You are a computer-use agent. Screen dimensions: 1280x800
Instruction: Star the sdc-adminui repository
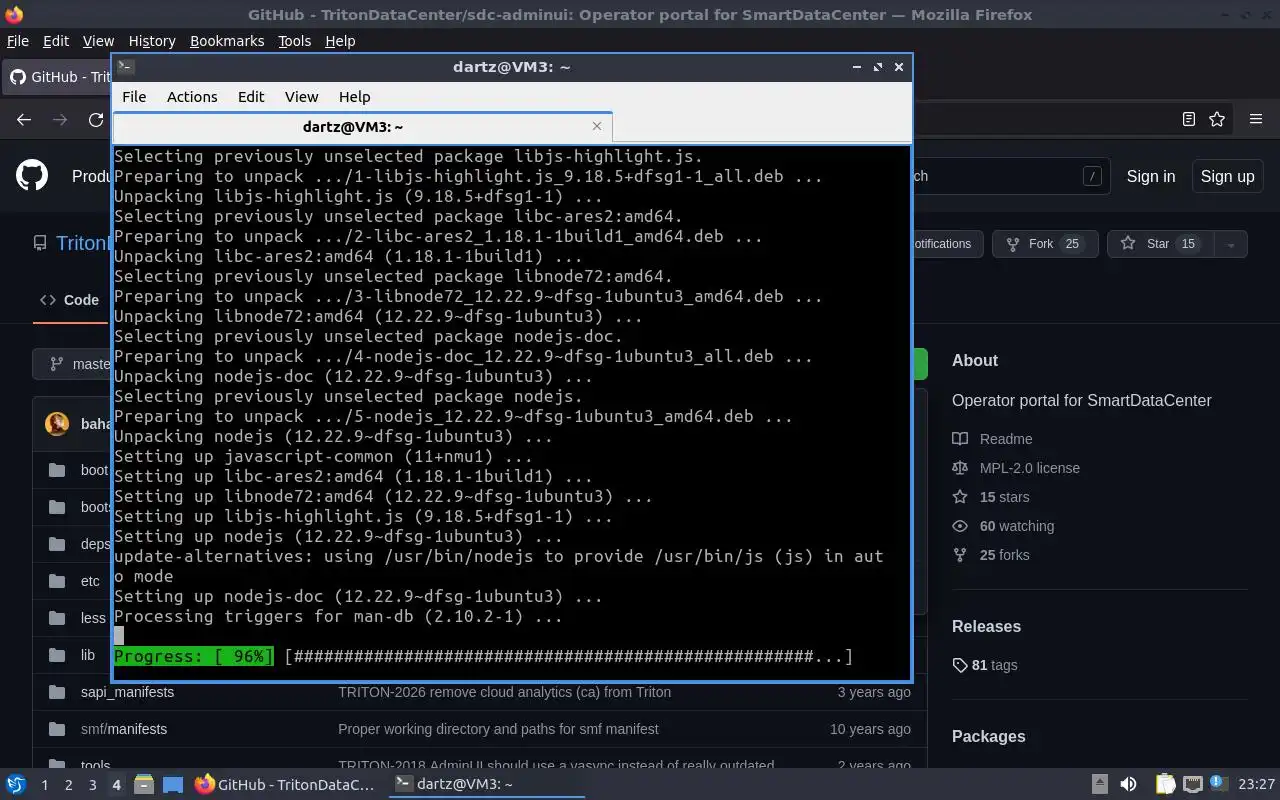(x=1160, y=244)
